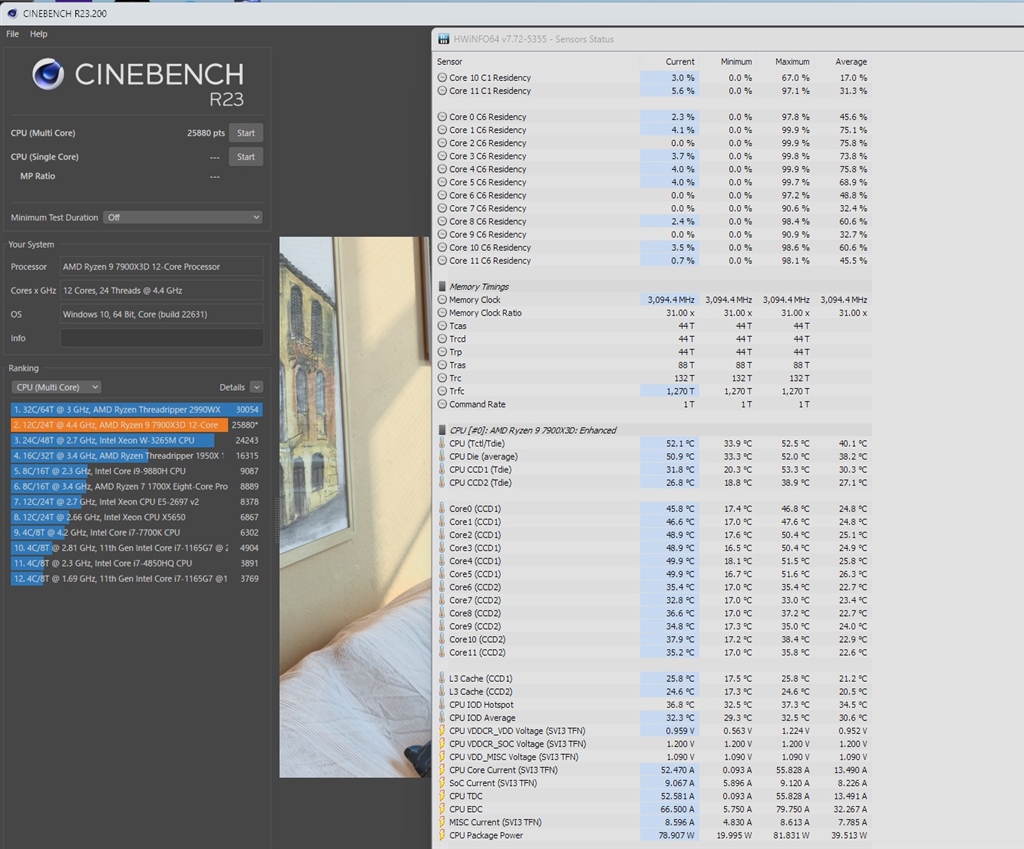Screen dimensions: 1024x849
Task: Select ranking entry Threadripper 1950X
Action: coord(136,456)
